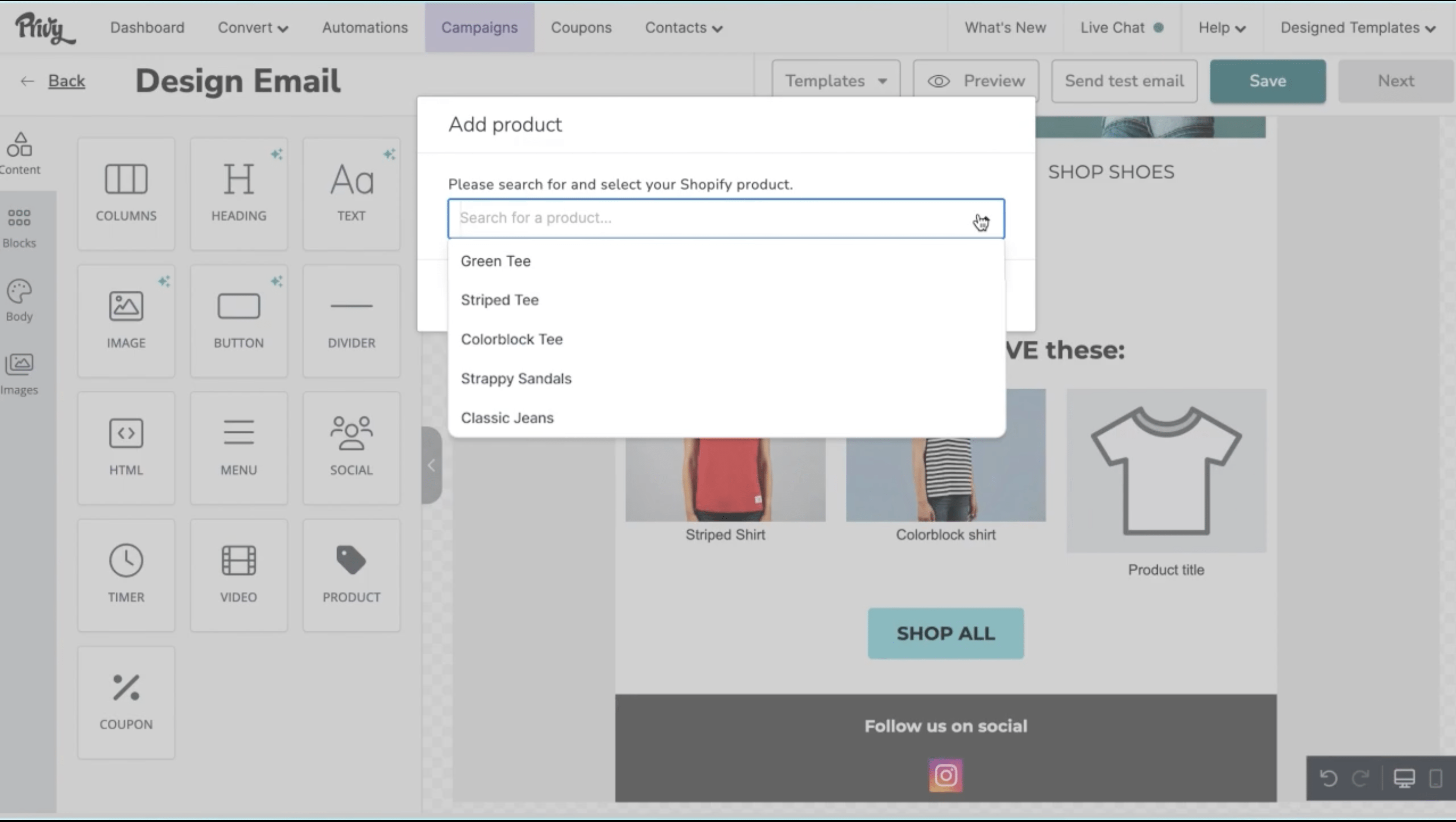
Task: Collapse the content side panel arrow
Action: coord(432,465)
